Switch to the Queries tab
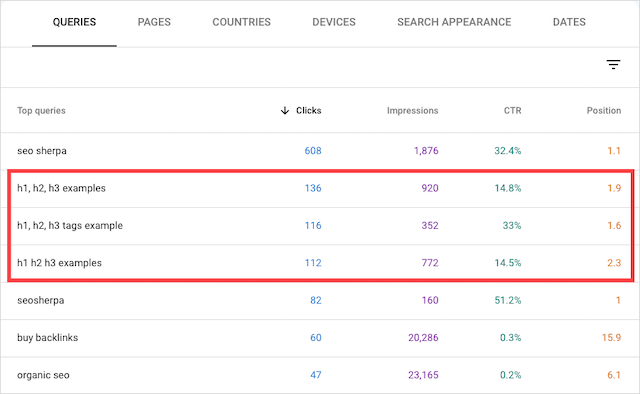 click(x=74, y=22)
